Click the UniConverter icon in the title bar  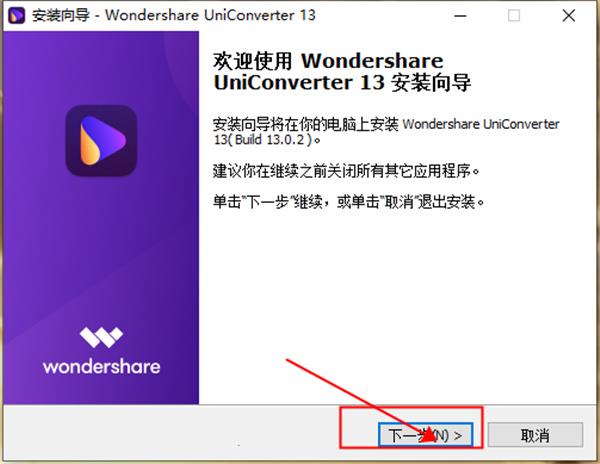(16, 16)
